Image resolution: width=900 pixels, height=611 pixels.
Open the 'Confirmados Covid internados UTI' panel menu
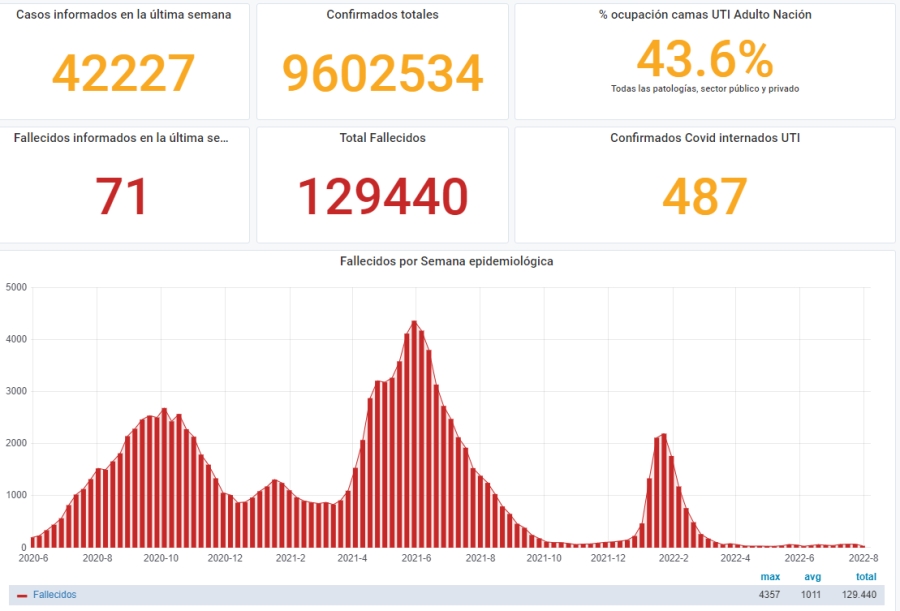(705, 138)
